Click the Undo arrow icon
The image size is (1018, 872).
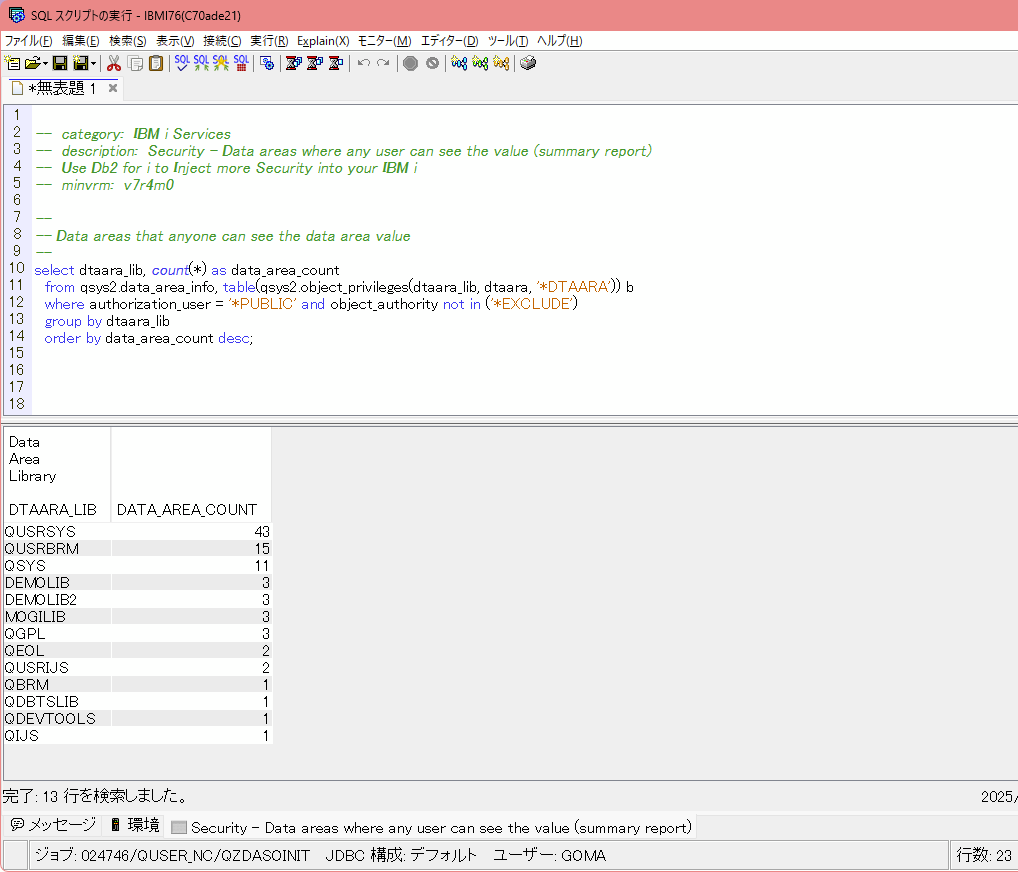pos(364,63)
